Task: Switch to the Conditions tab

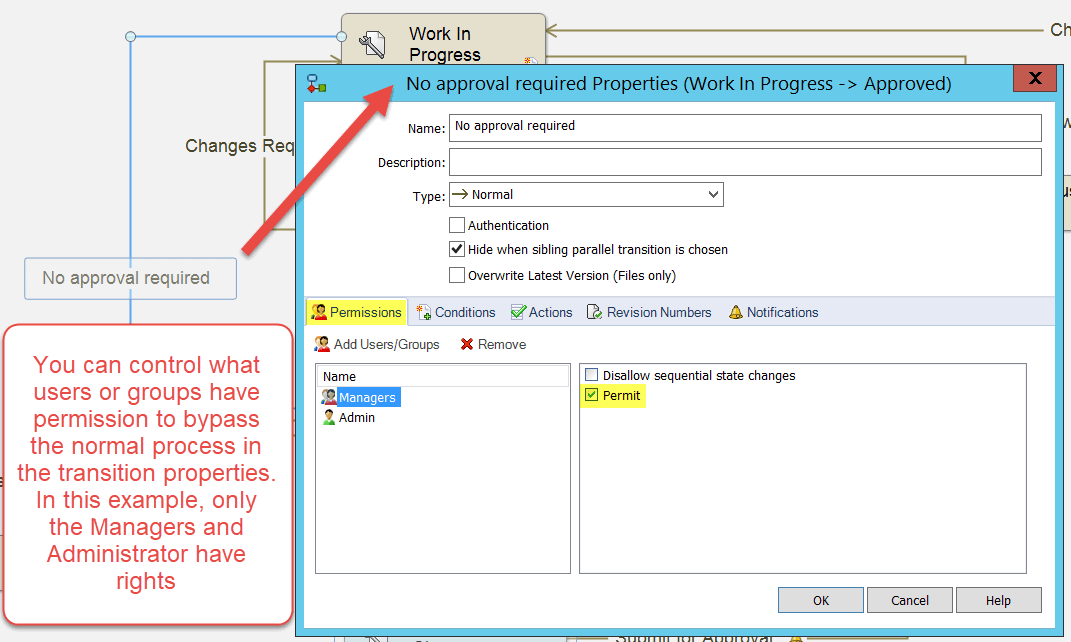Action: [x=456, y=312]
